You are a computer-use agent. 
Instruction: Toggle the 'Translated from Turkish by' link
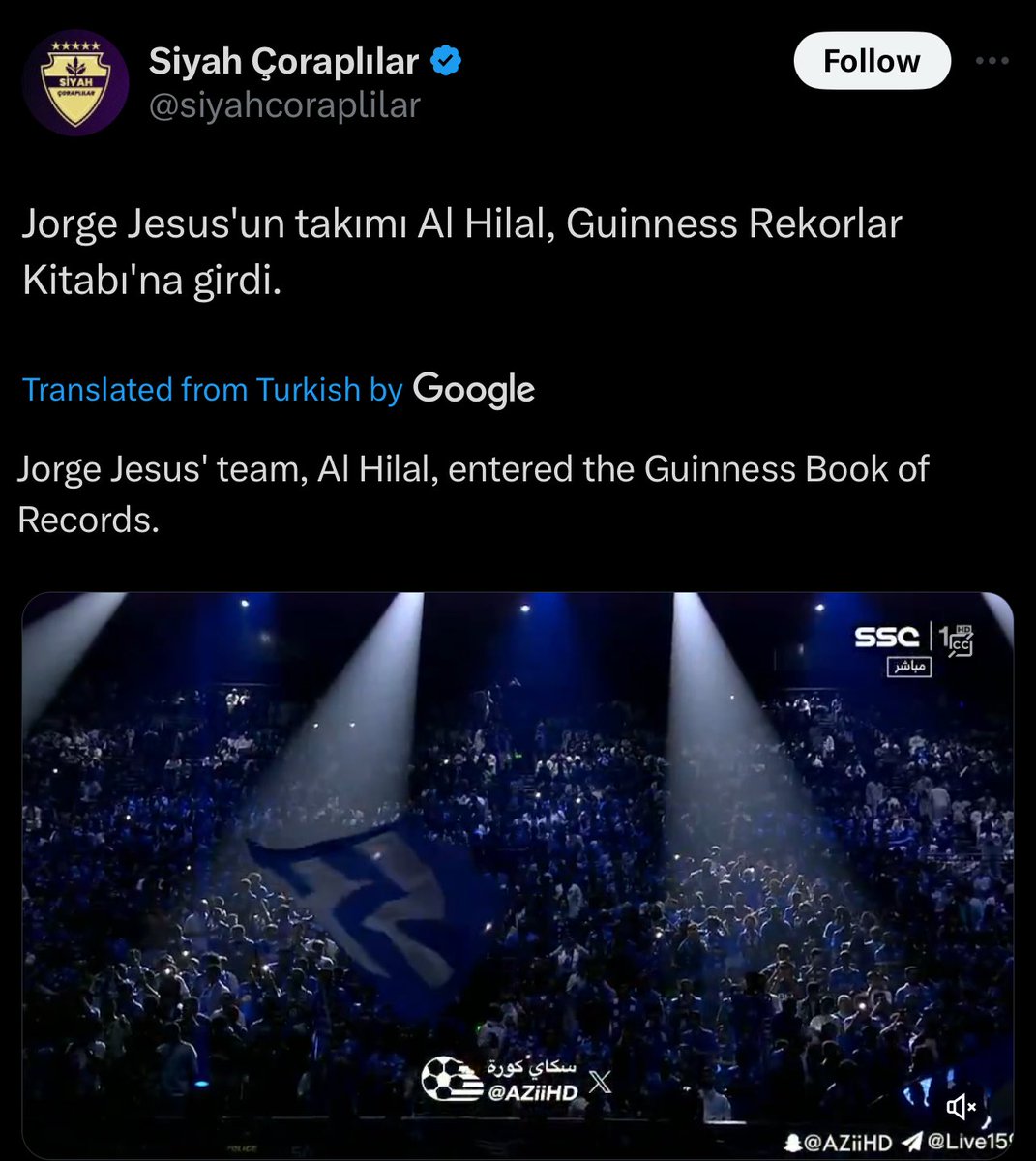(212, 389)
